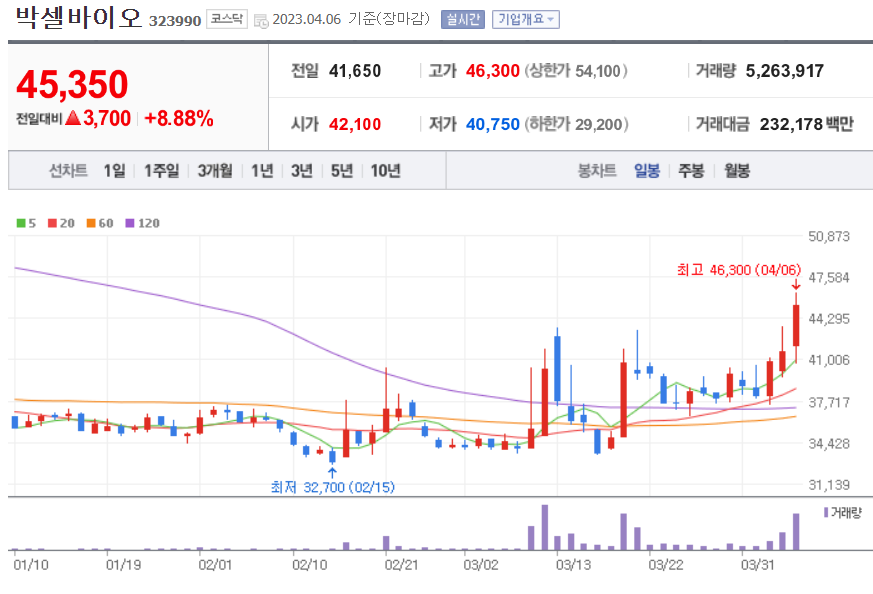Viewport: 873px width, 594px height.
Task: Switch to the 주봉 weekly candle chart
Action: tap(691, 170)
